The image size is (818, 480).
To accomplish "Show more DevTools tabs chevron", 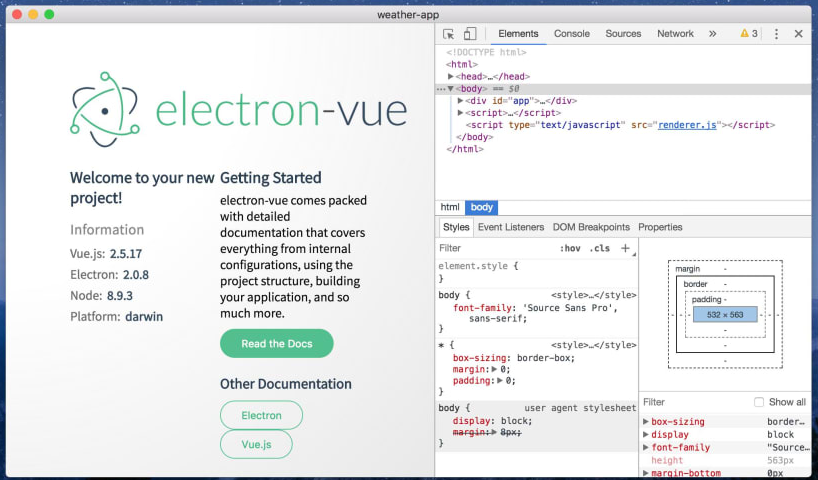I will coord(713,34).
